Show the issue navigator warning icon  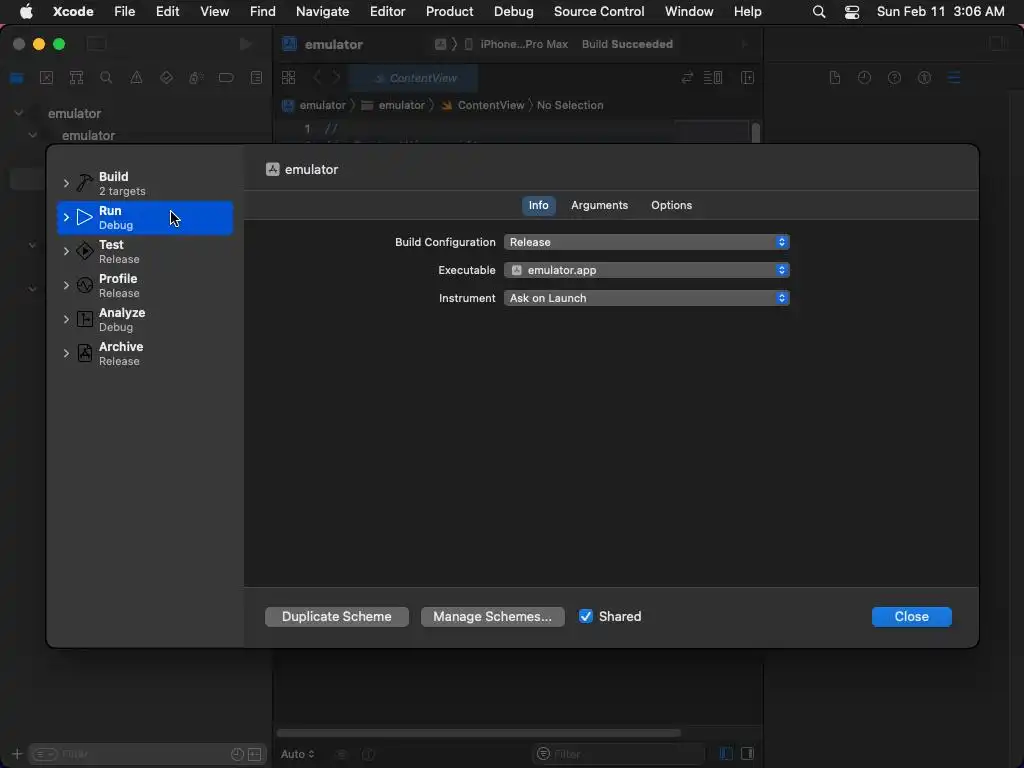tap(136, 78)
